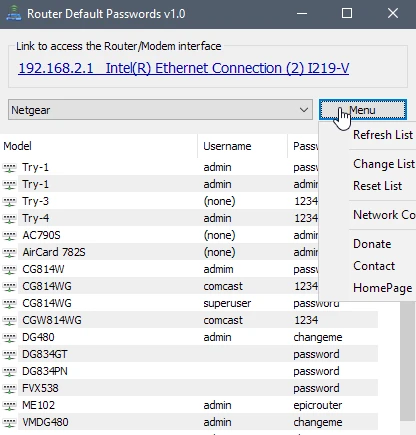Click the dropdown arrow of brand combo box

304,110
